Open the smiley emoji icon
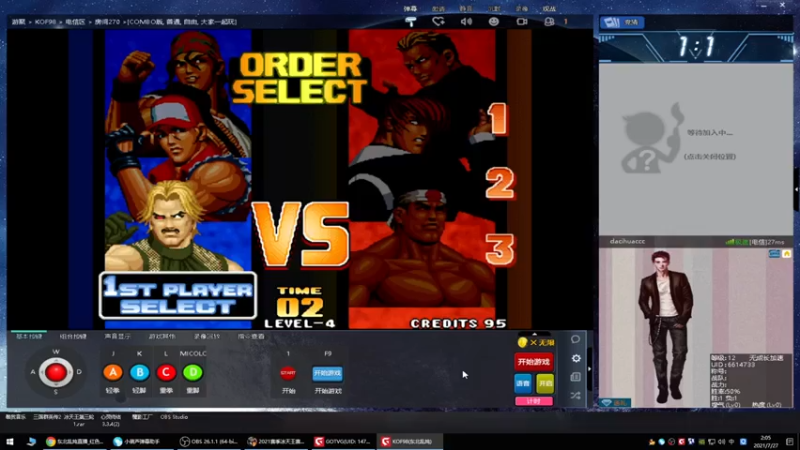 [x=494, y=22]
